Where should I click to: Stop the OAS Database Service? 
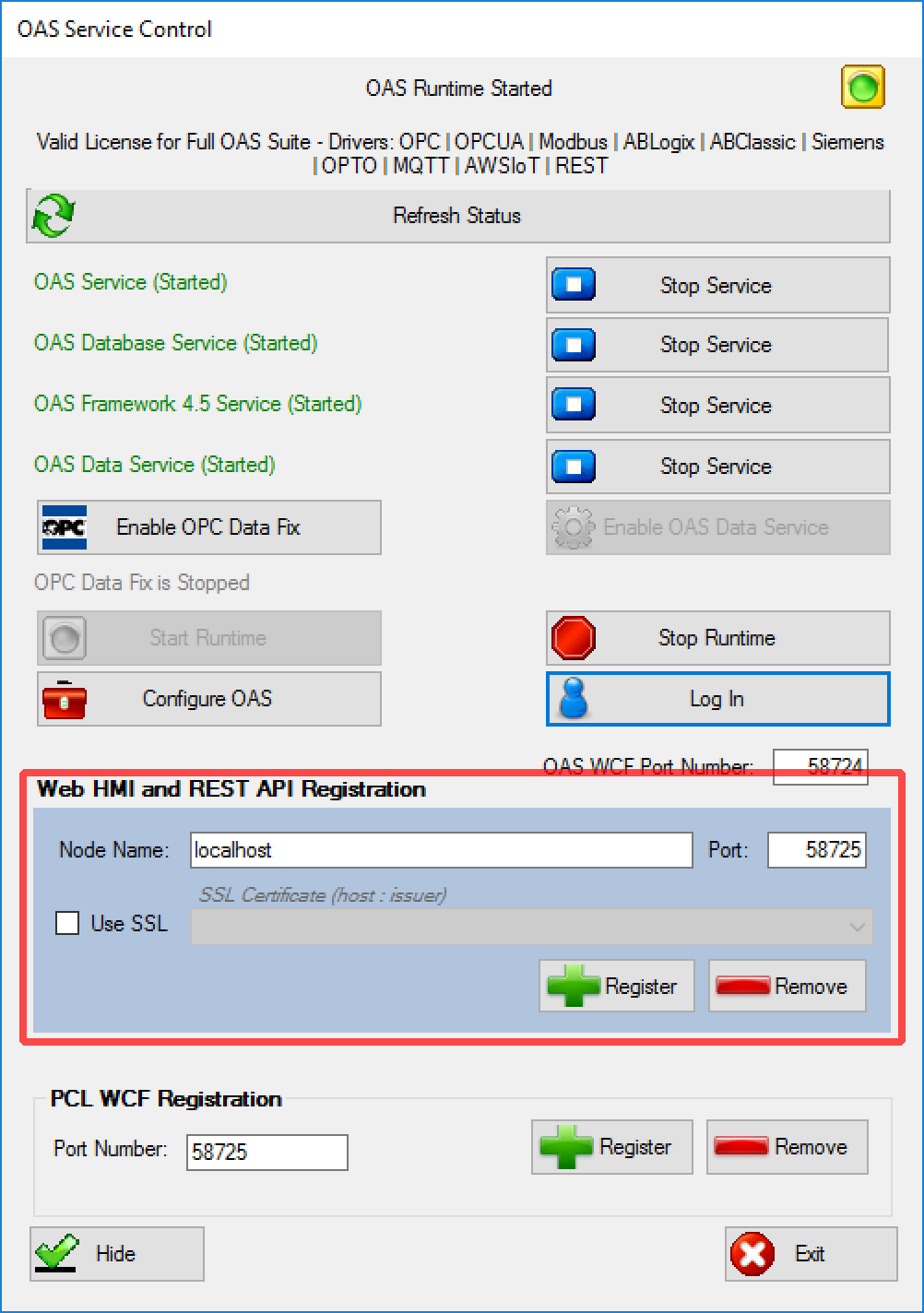[717, 345]
